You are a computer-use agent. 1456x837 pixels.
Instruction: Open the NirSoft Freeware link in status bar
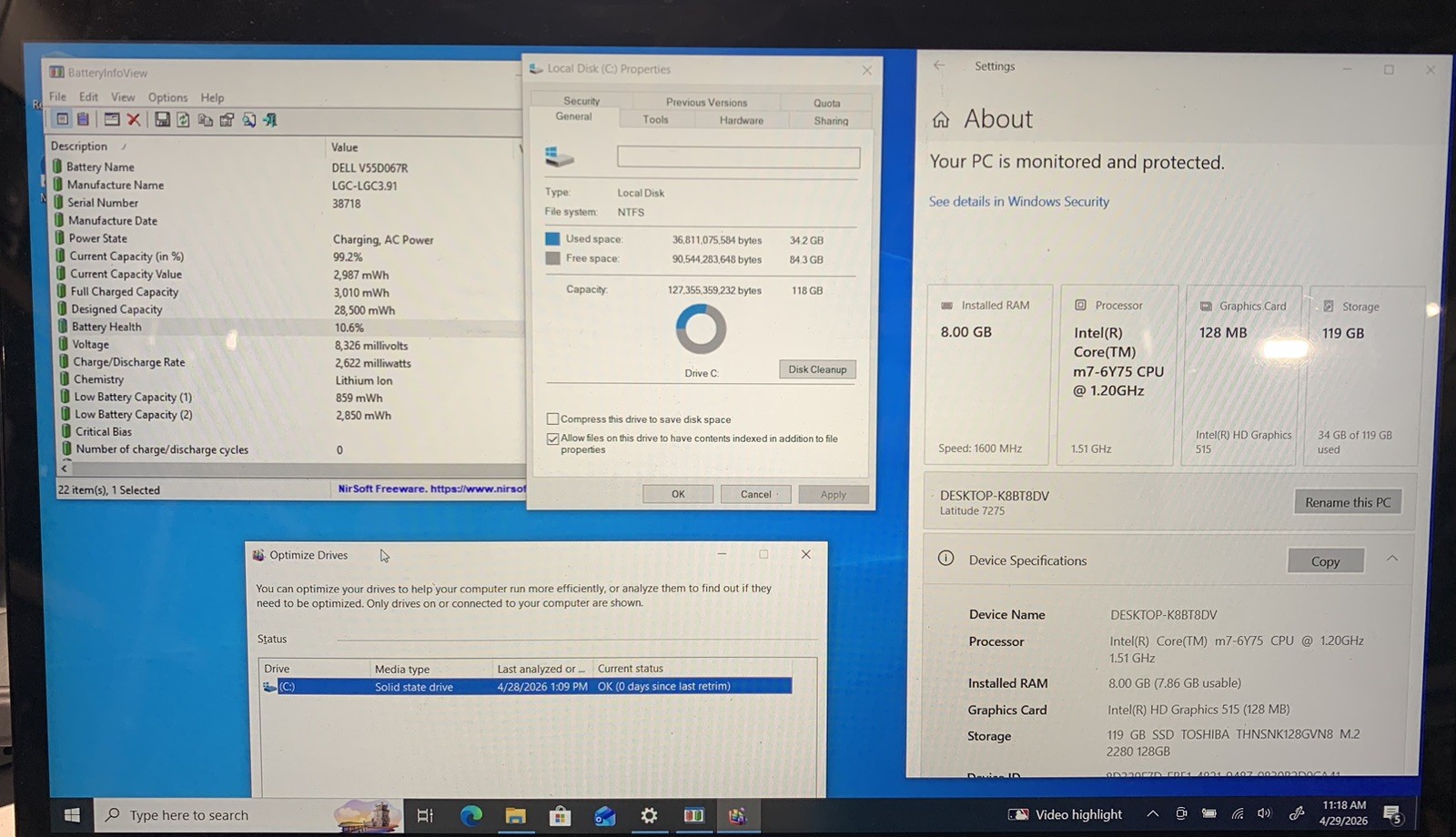(x=431, y=489)
